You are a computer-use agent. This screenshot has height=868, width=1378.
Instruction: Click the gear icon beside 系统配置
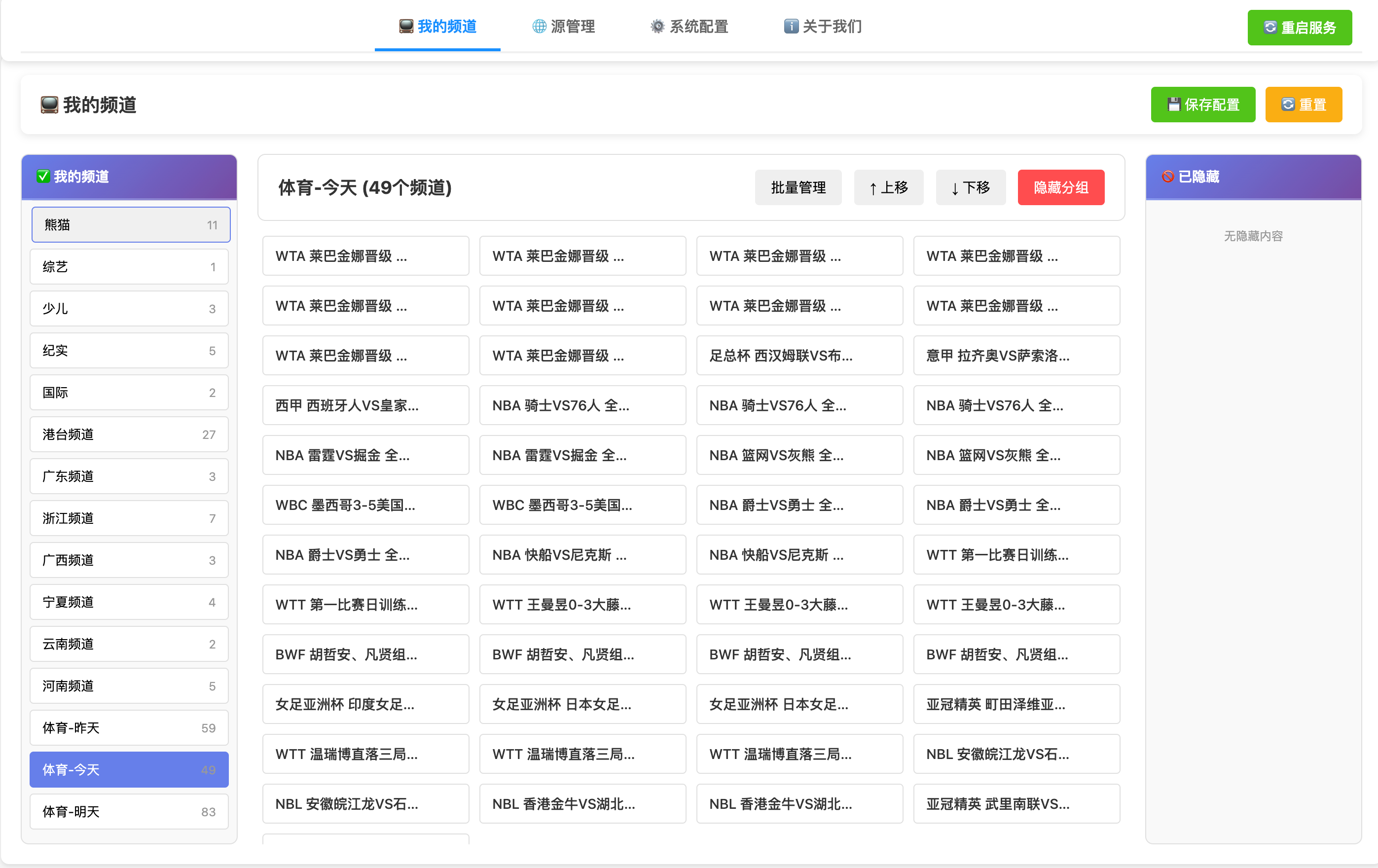pyautogui.click(x=657, y=26)
